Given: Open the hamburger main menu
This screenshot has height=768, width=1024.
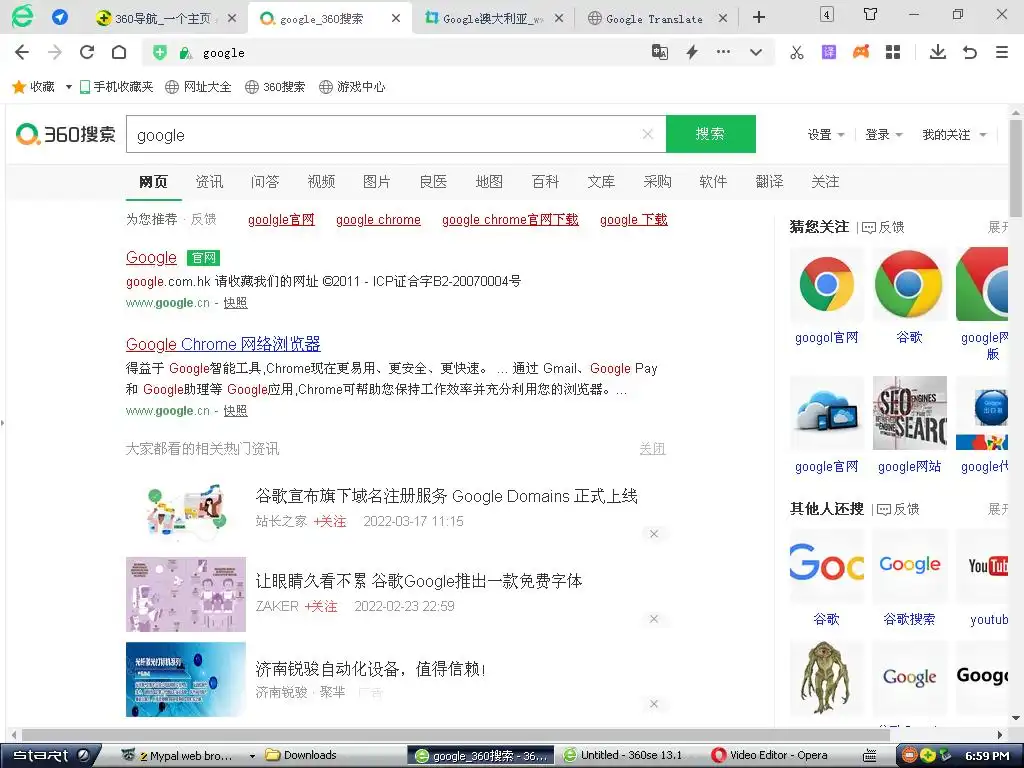Looking at the screenshot, I should pyautogui.click(x=1002, y=52).
